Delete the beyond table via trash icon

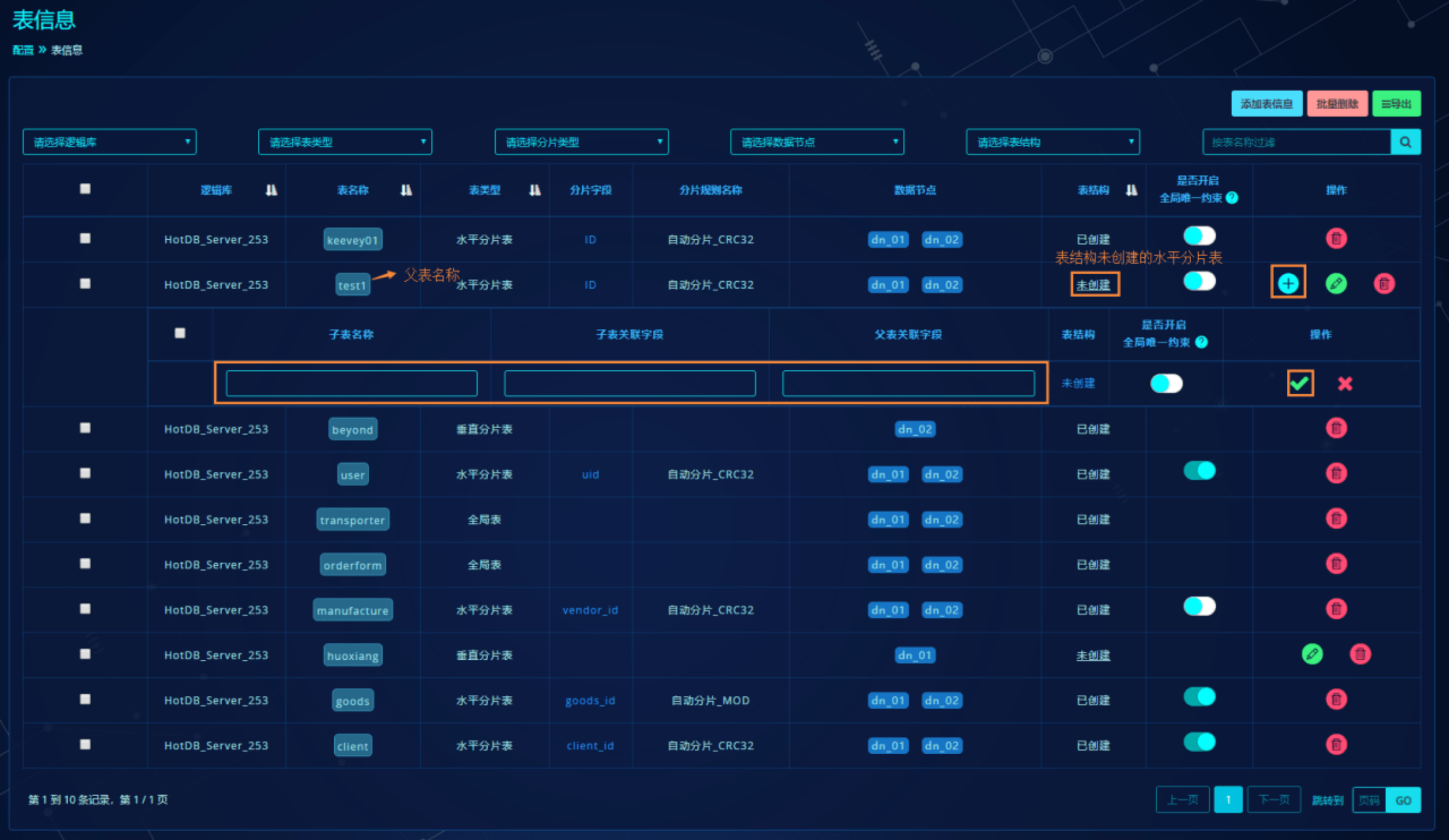tap(1336, 428)
